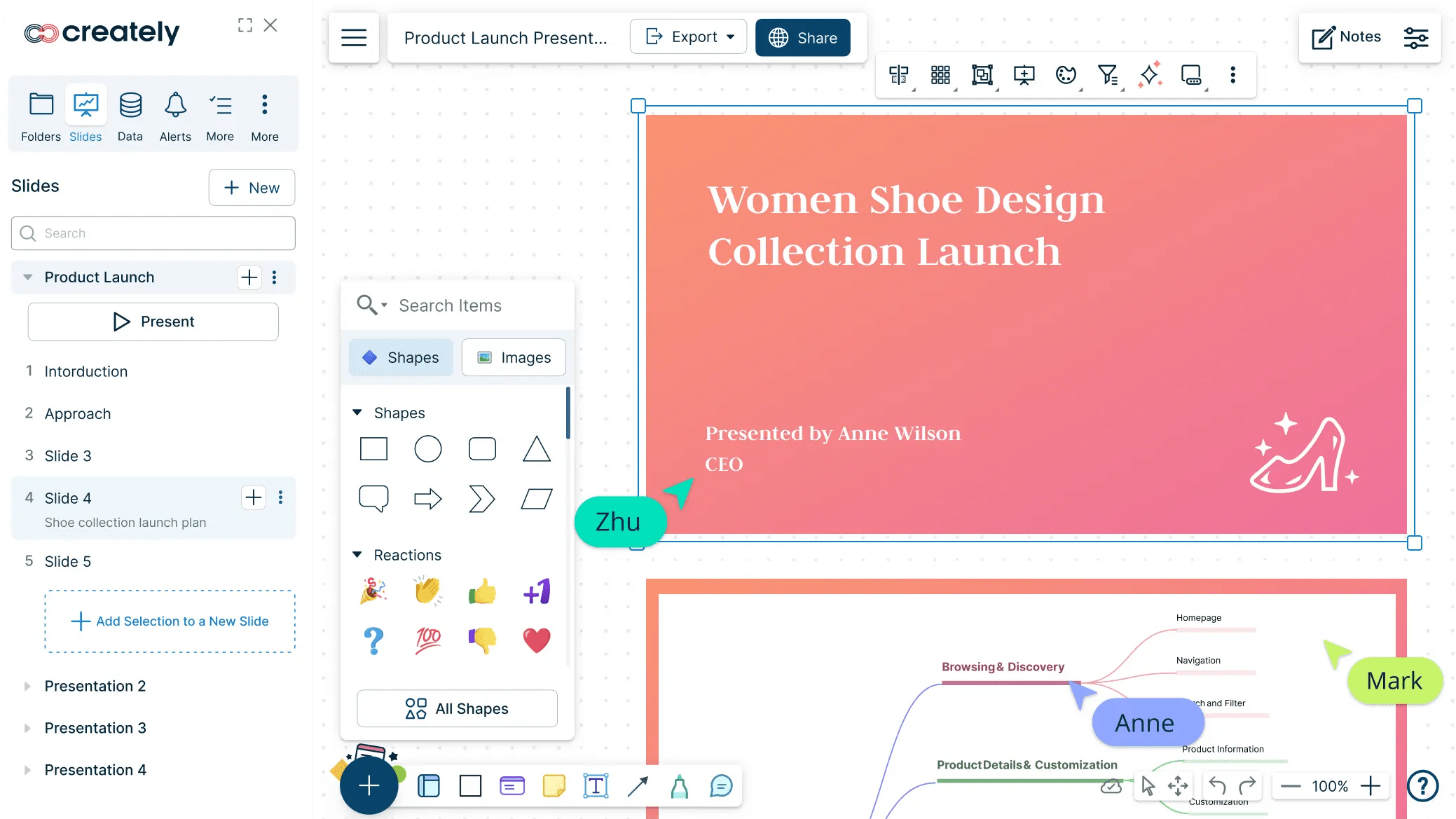Expand the Presentation 2 tree item
The width and height of the screenshot is (1456, 819).
click(x=28, y=686)
